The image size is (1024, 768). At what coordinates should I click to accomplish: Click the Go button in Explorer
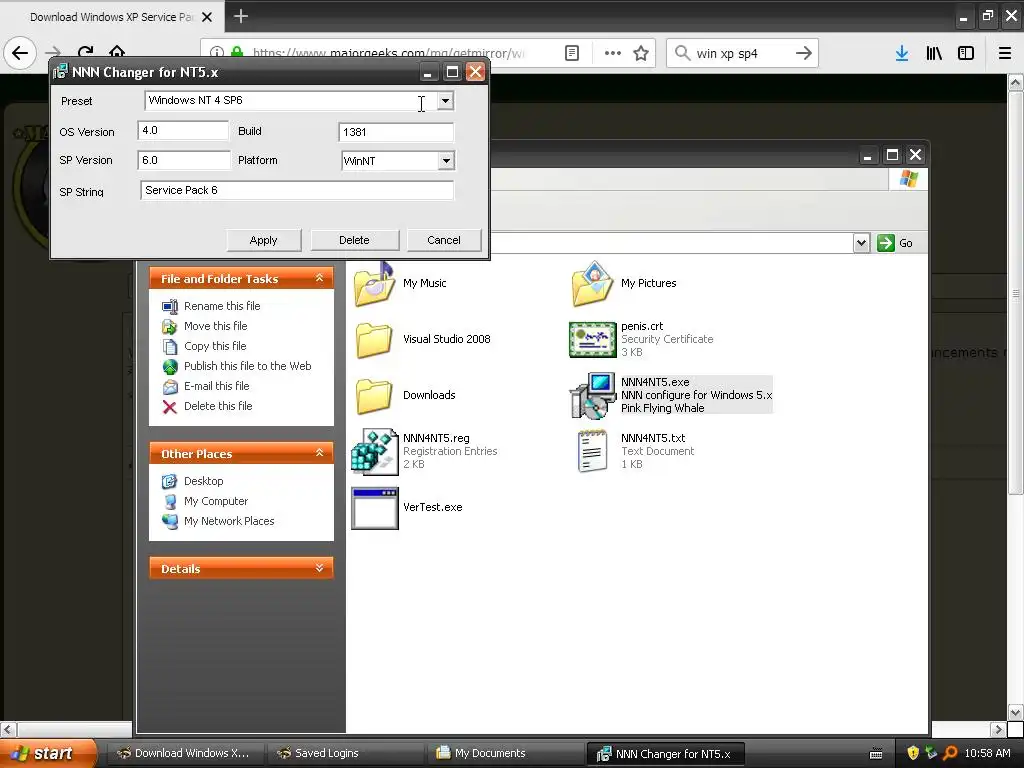click(895, 243)
